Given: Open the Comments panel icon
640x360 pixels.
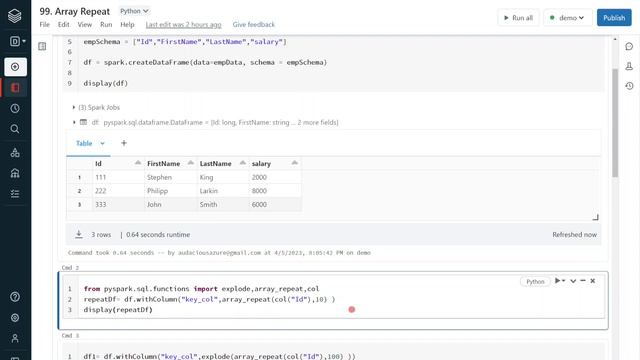Looking at the screenshot, I should (x=629, y=46).
